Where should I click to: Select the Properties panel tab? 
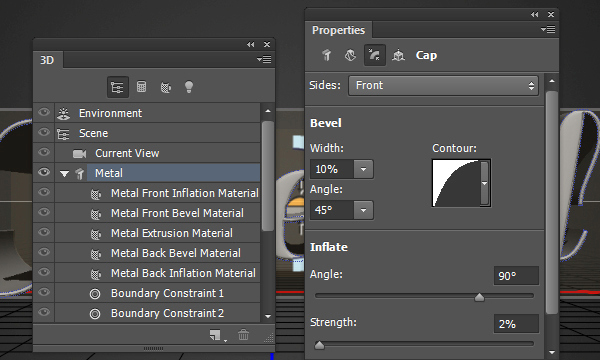pyautogui.click(x=338, y=30)
